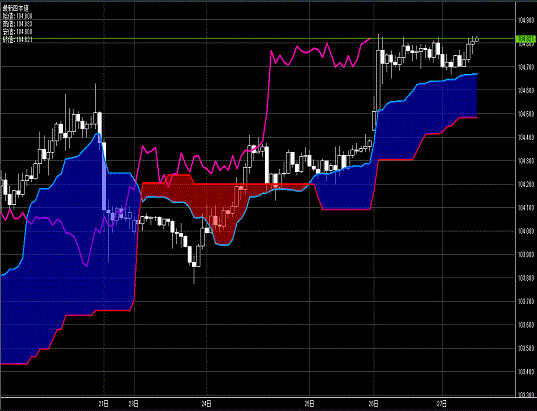This screenshot has height=411, width=537.
Task: Click the 103.900 price axis label
Action: click(525, 254)
